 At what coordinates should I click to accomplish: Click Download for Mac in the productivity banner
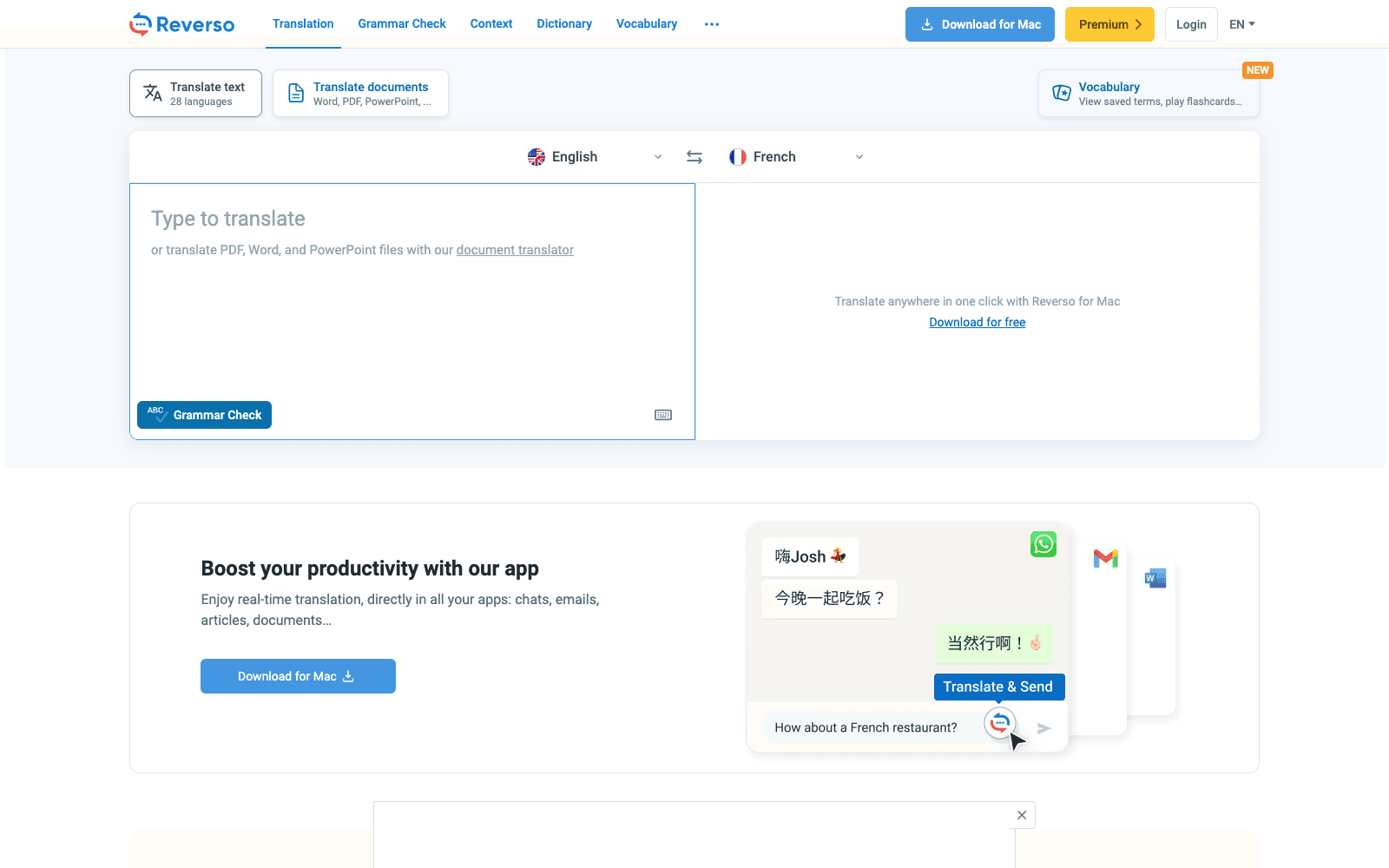(x=298, y=676)
